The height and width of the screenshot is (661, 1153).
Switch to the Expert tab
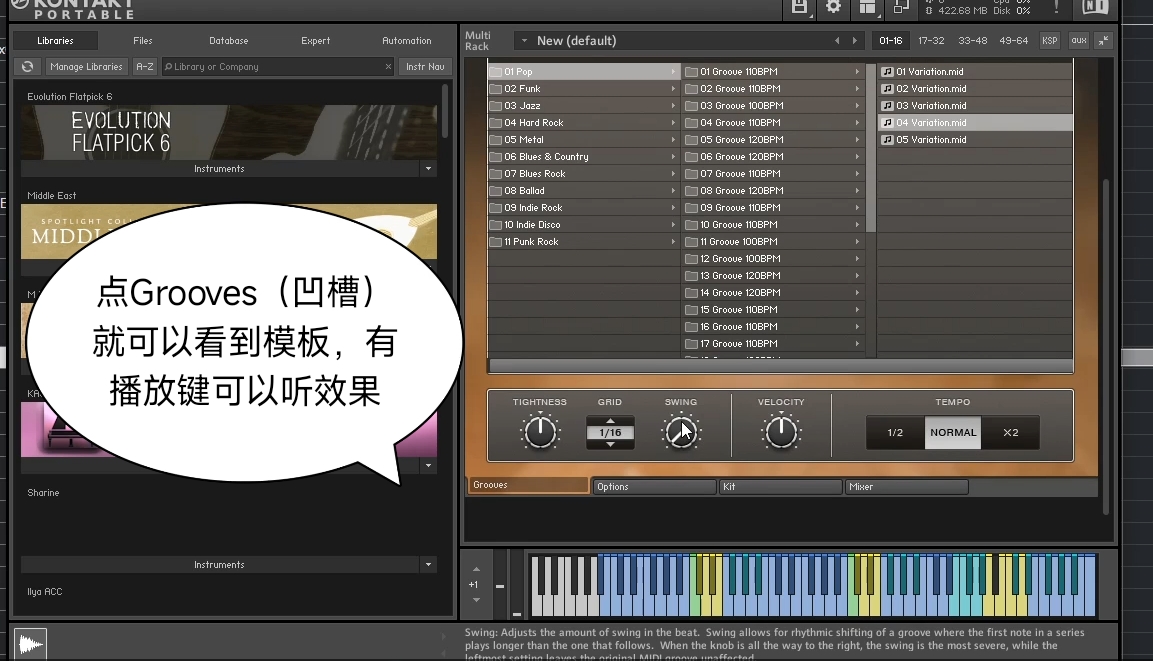pos(315,40)
